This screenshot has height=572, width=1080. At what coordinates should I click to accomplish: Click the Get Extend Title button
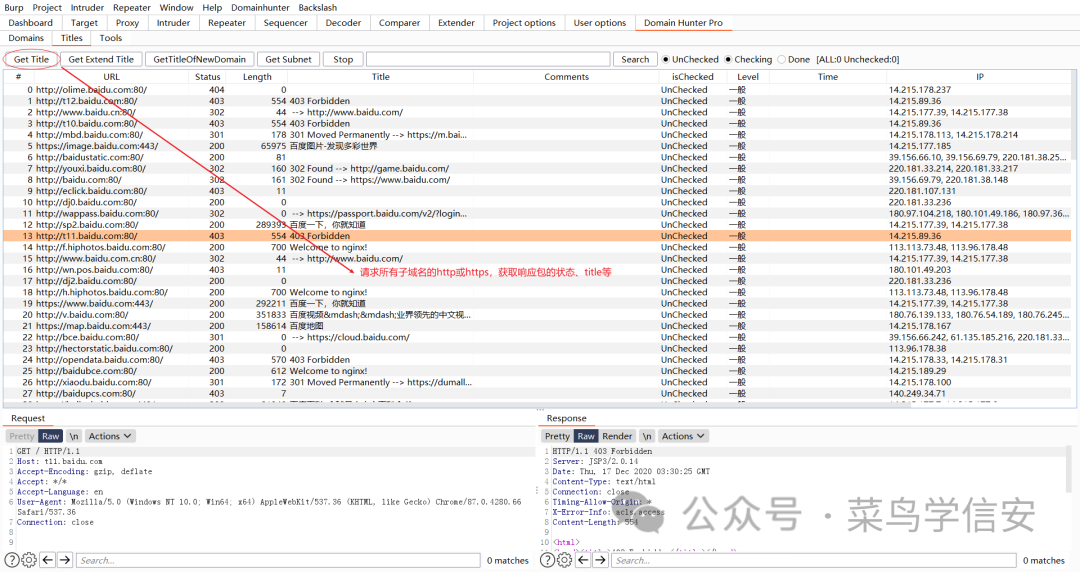click(101, 59)
